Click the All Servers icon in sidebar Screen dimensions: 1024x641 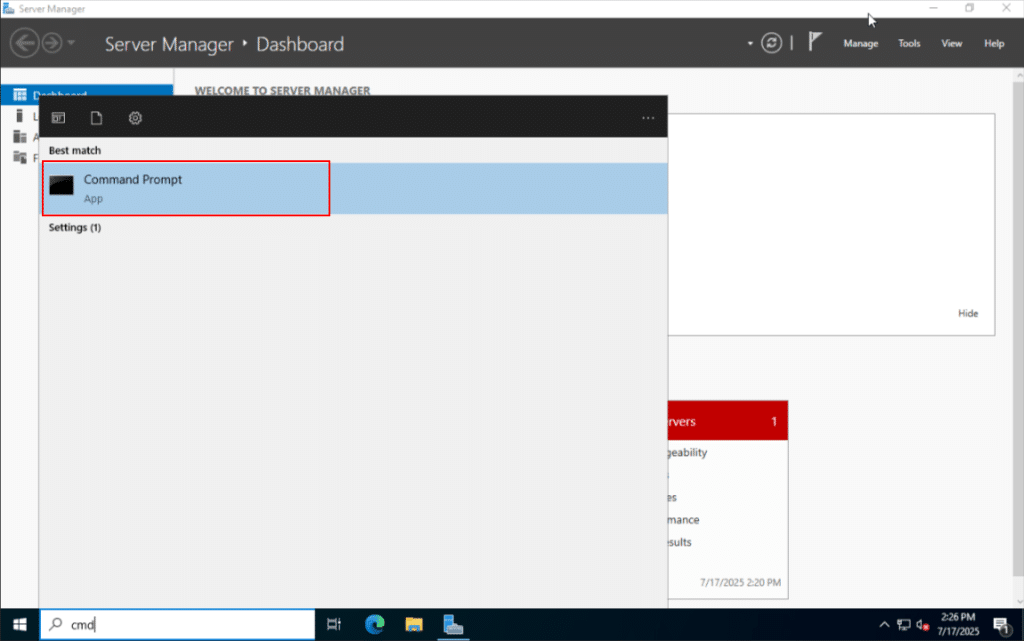20,137
